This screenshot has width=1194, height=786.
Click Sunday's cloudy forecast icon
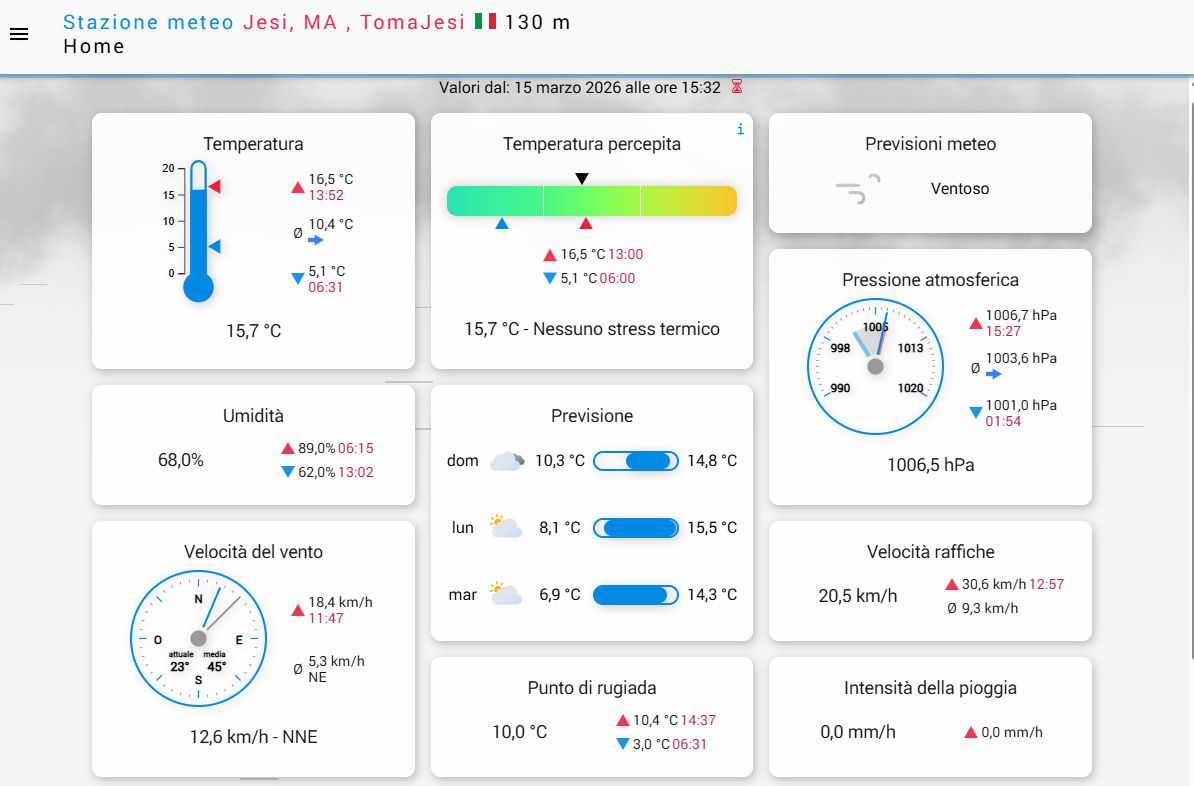506,461
